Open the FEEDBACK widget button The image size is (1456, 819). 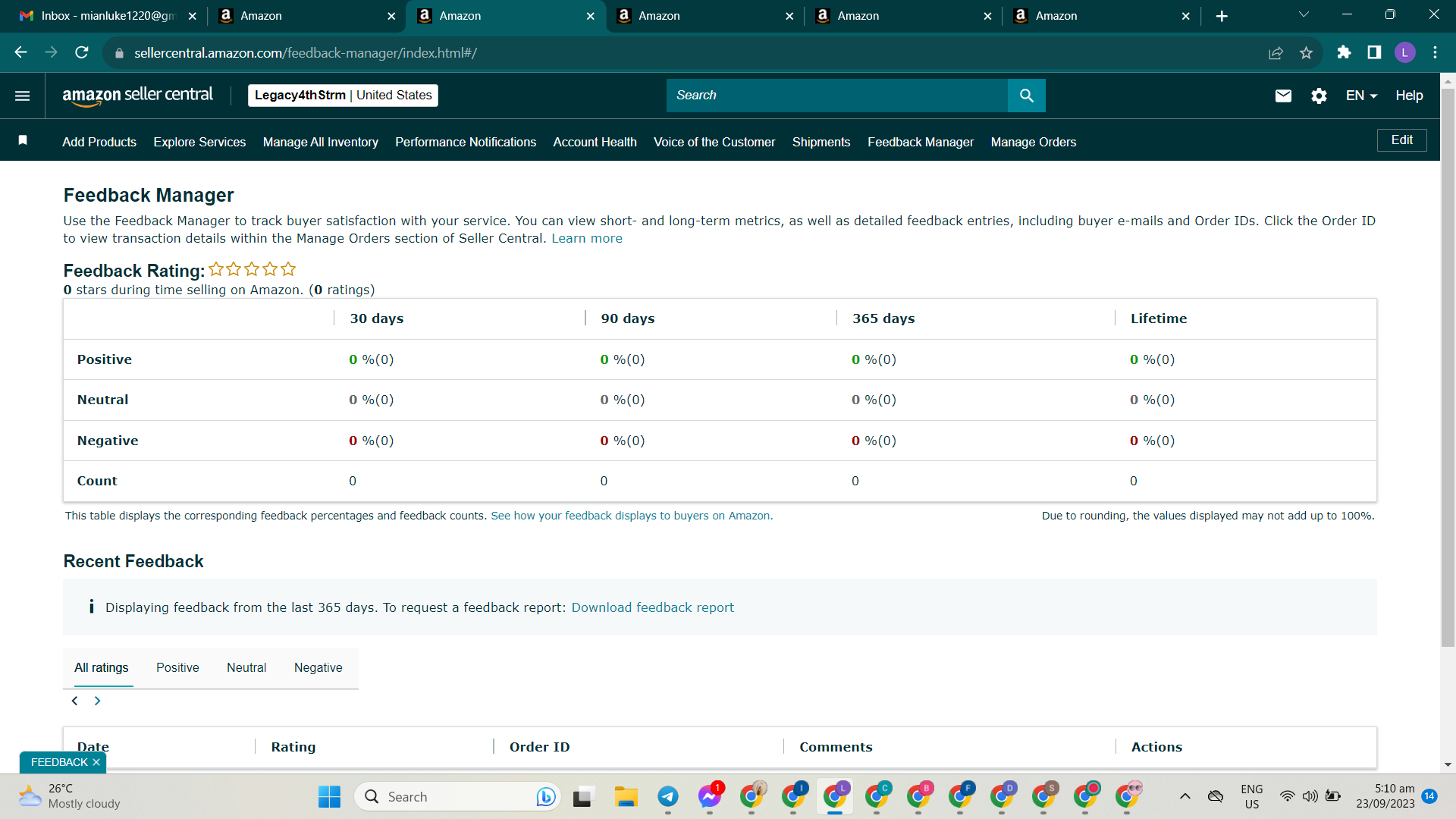59,762
